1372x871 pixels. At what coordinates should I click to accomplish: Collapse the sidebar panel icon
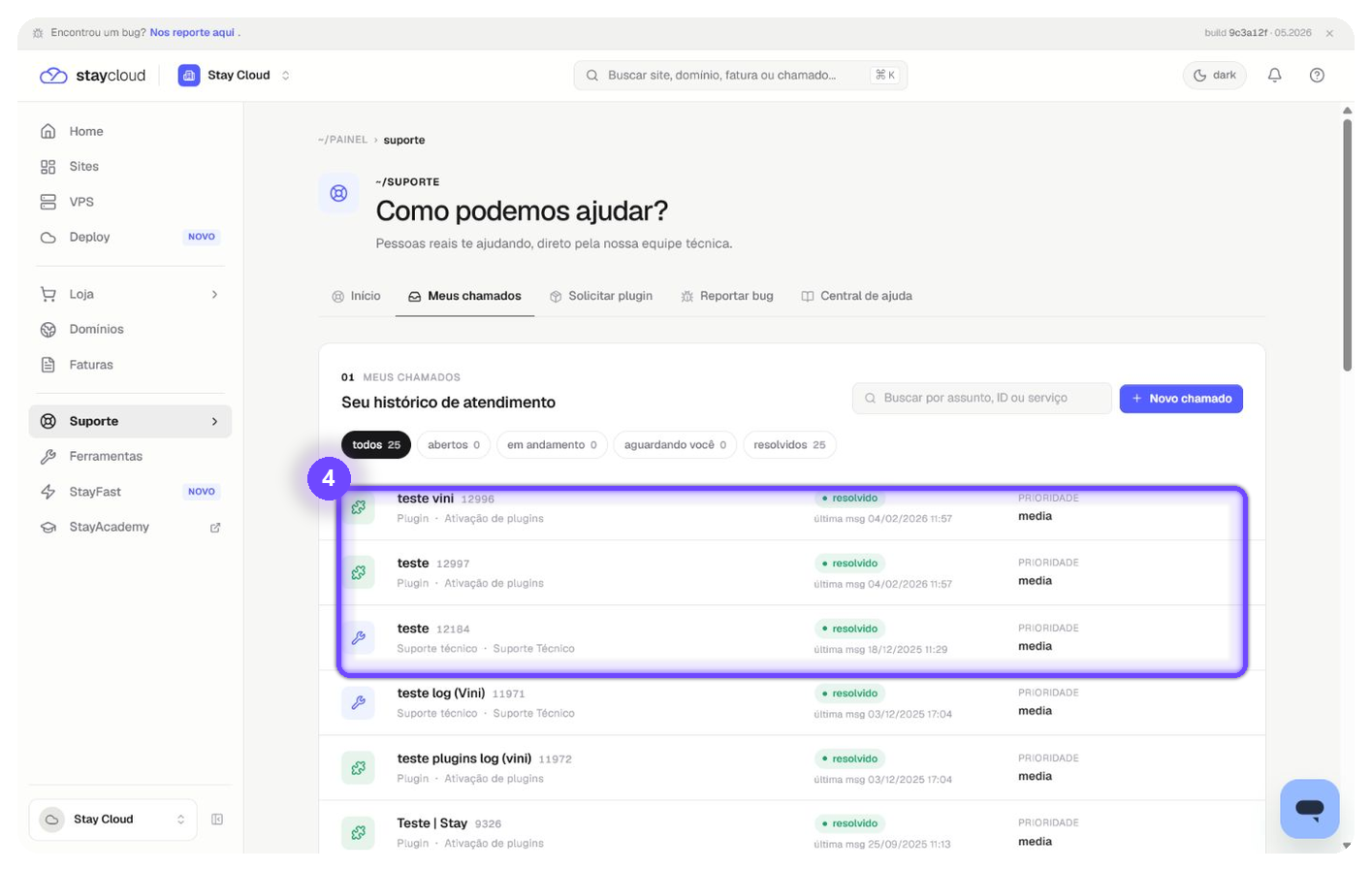coord(217,820)
